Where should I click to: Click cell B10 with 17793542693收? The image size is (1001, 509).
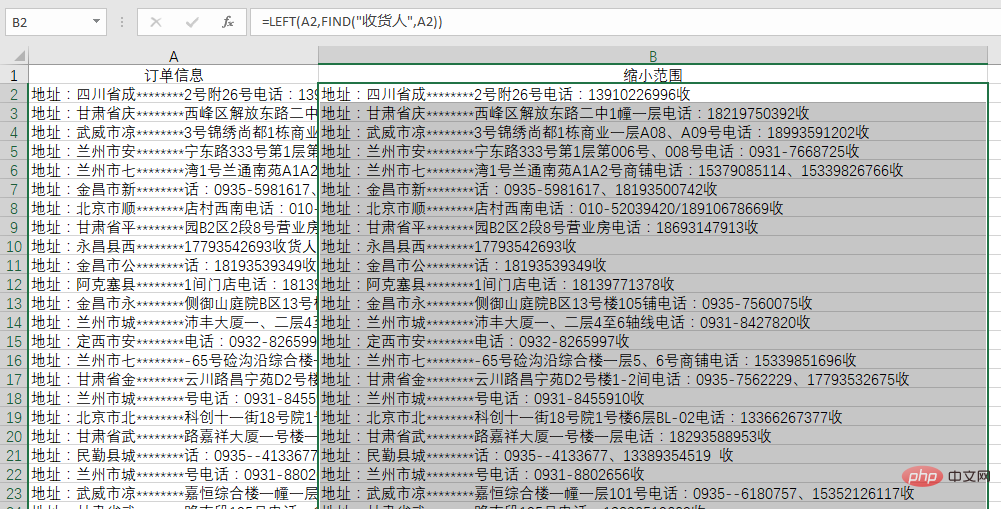tap(652, 246)
